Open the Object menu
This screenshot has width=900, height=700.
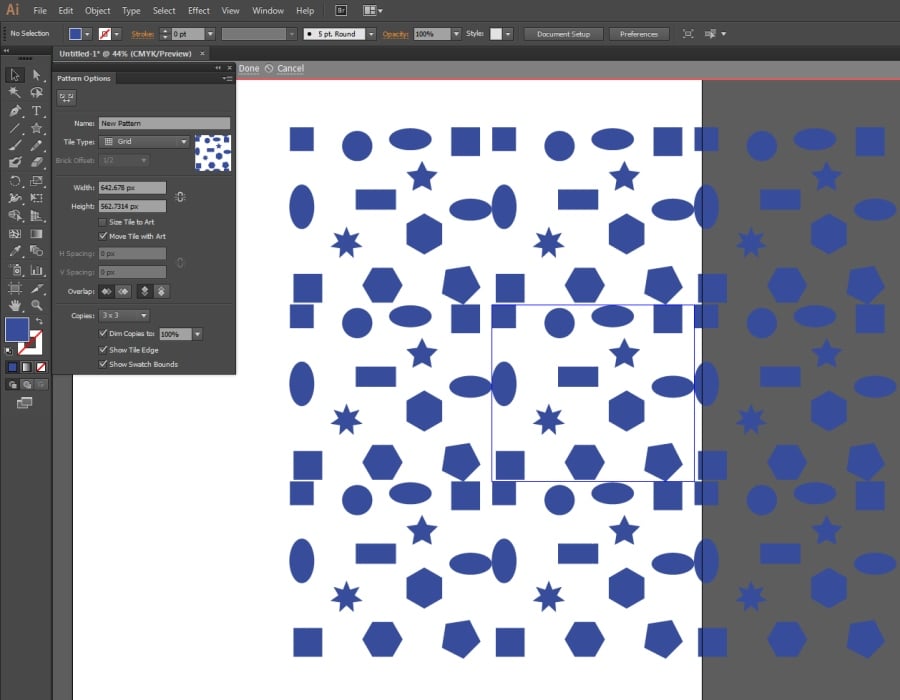(x=98, y=11)
